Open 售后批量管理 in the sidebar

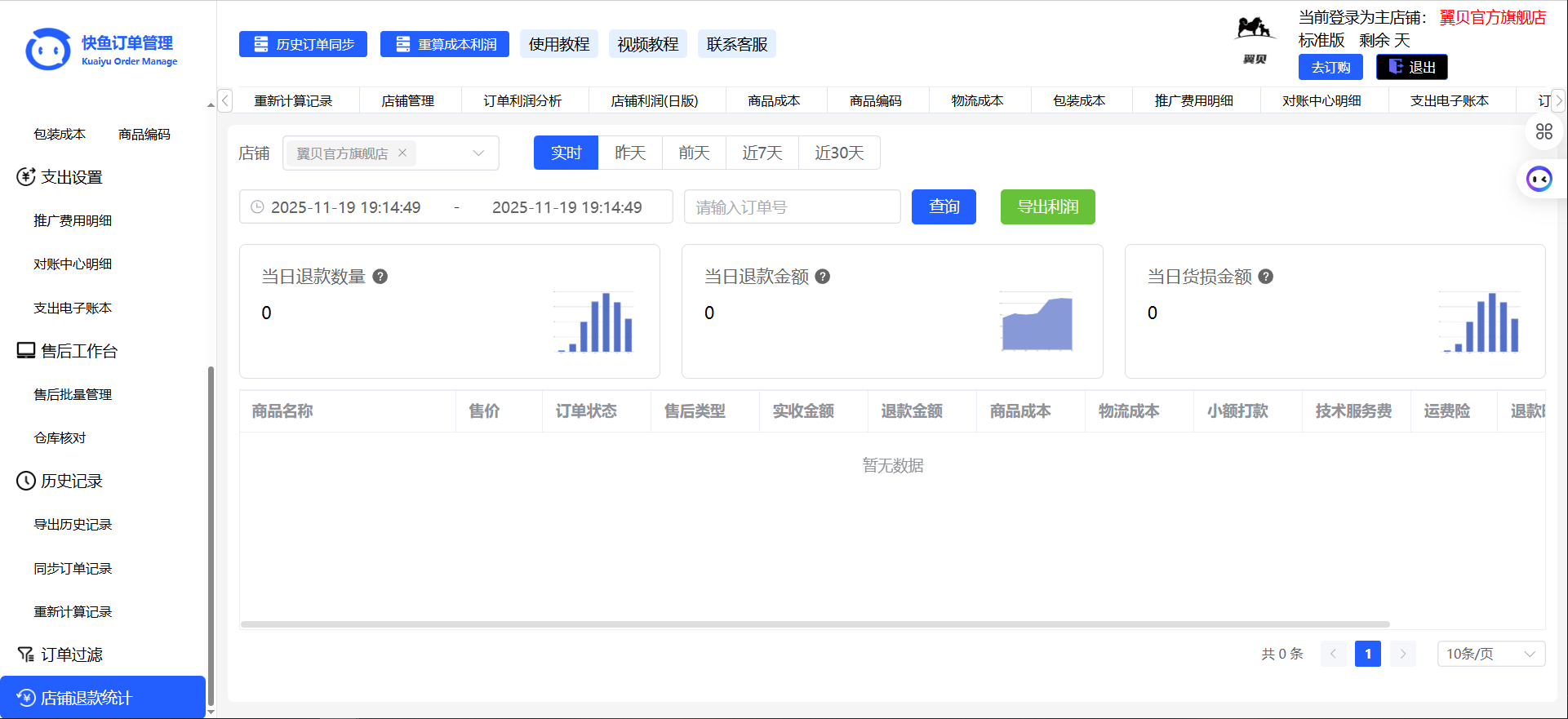[x=73, y=394]
